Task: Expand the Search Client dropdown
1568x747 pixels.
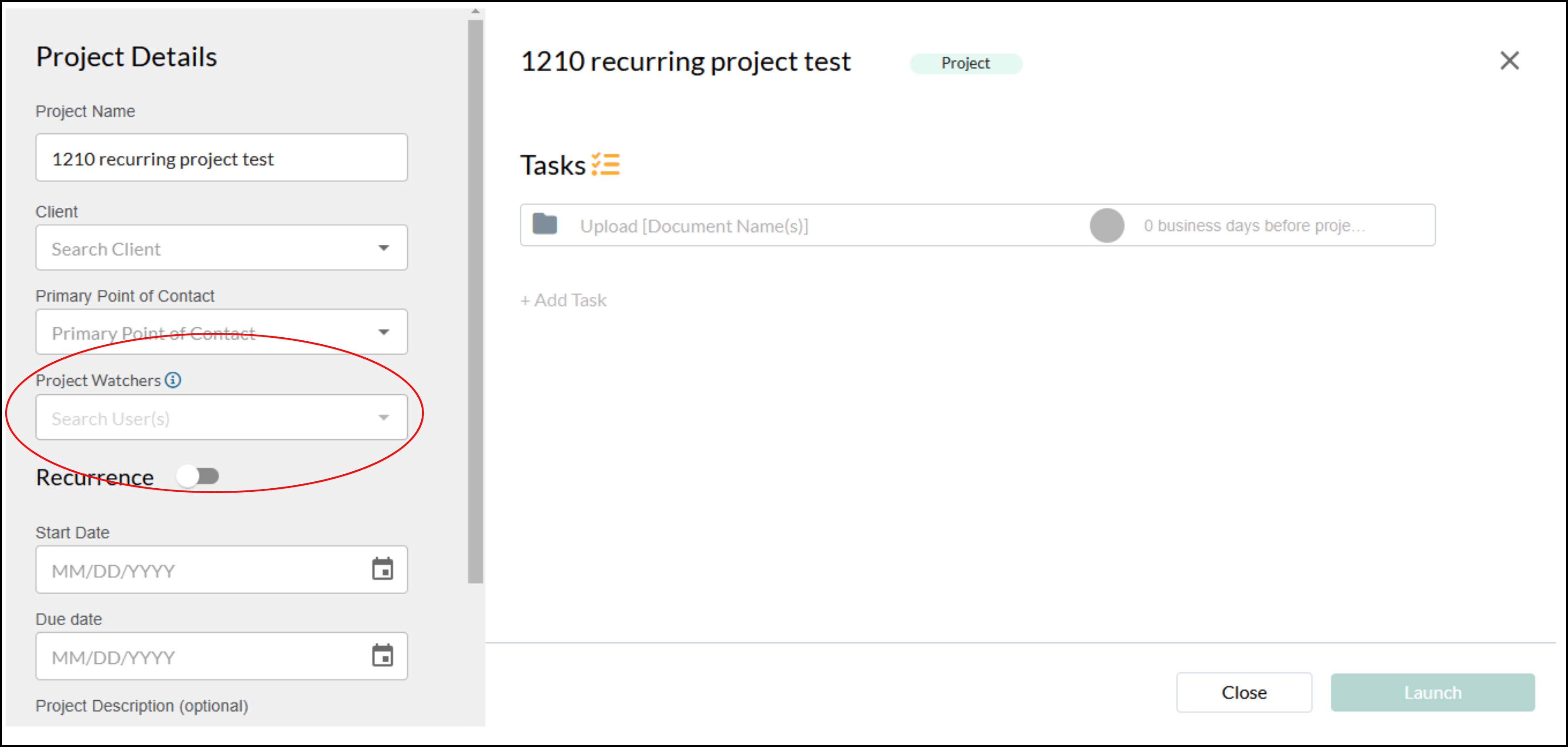Action: [383, 248]
